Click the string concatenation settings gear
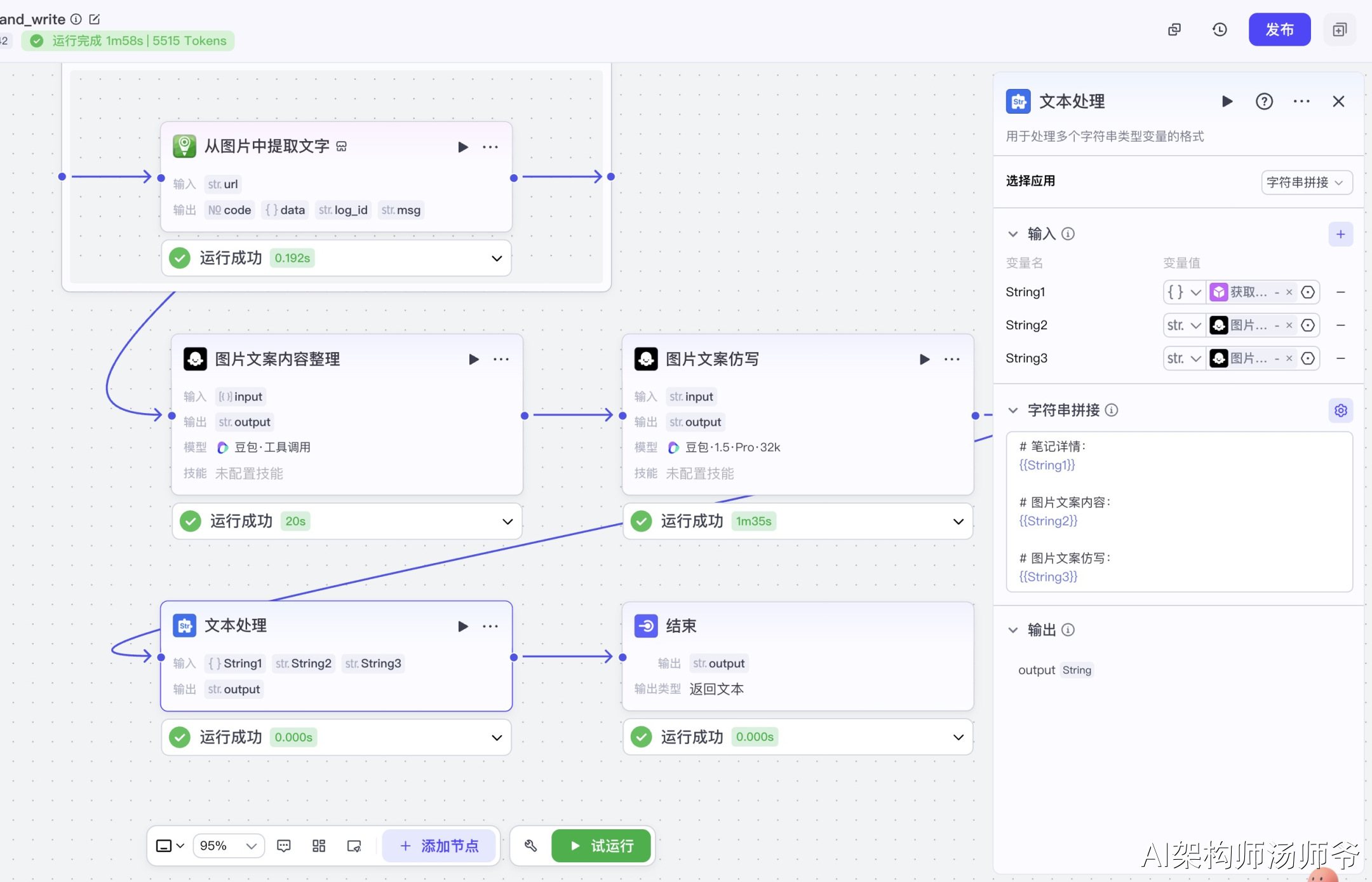The image size is (1372, 882). tap(1340, 410)
